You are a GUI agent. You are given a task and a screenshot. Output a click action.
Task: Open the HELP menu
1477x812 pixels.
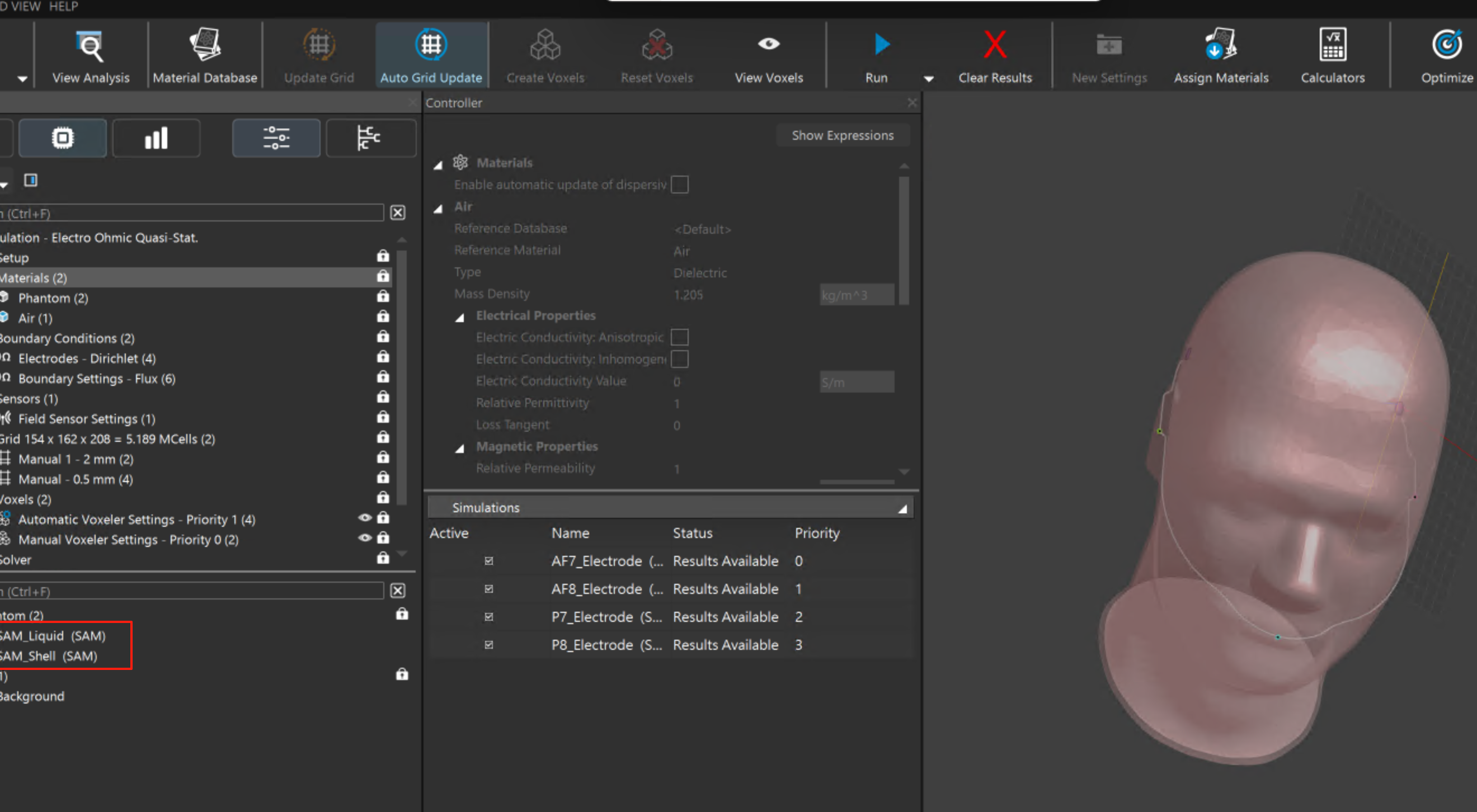(x=63, y=6)
